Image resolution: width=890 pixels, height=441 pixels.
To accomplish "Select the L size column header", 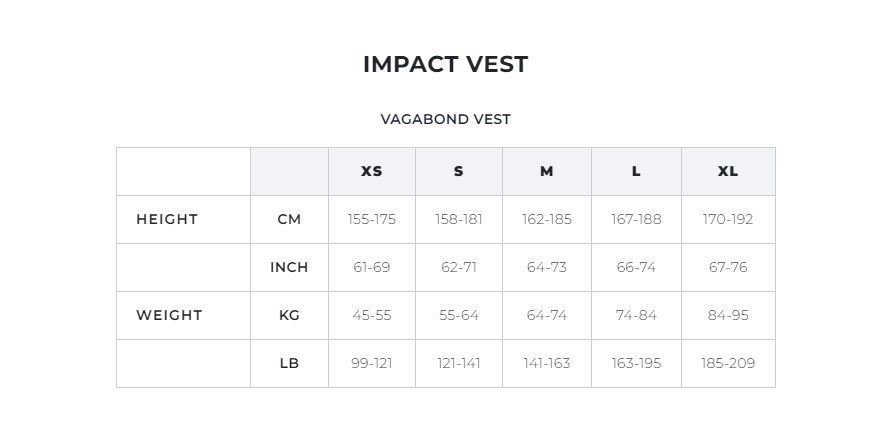I will [636, 171].
